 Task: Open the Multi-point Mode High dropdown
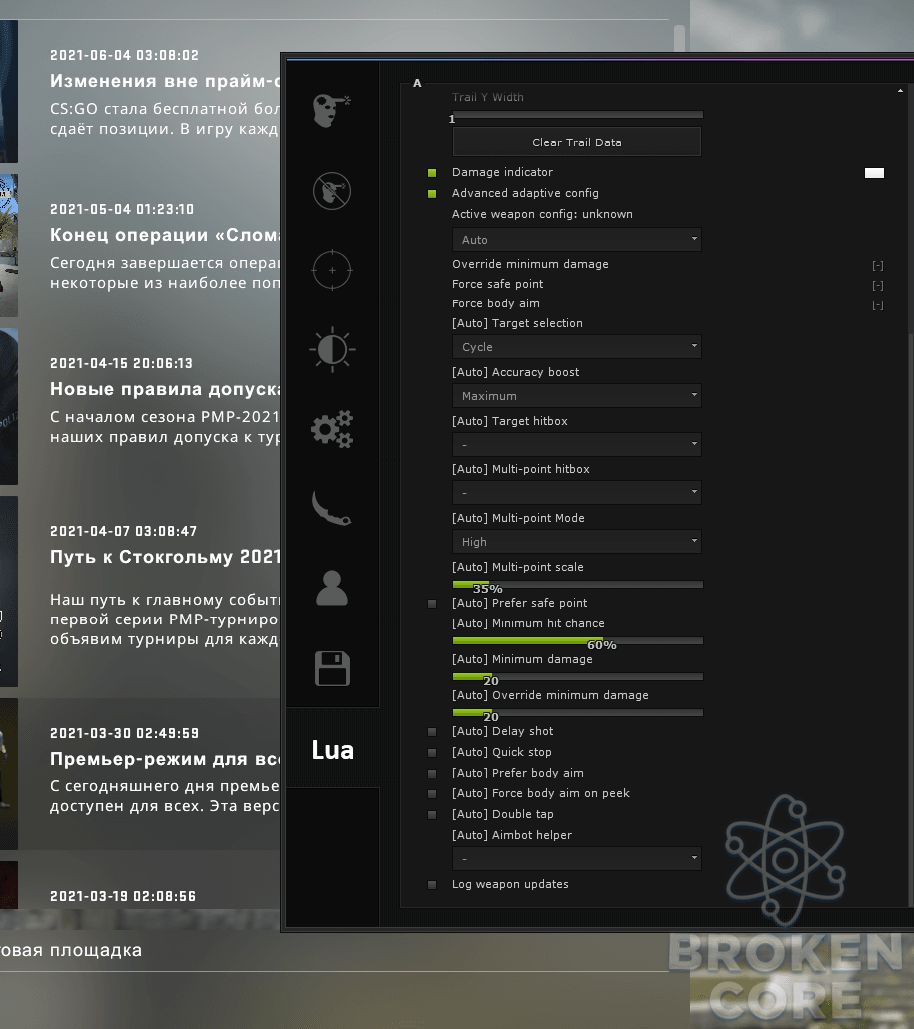[577, 541]
